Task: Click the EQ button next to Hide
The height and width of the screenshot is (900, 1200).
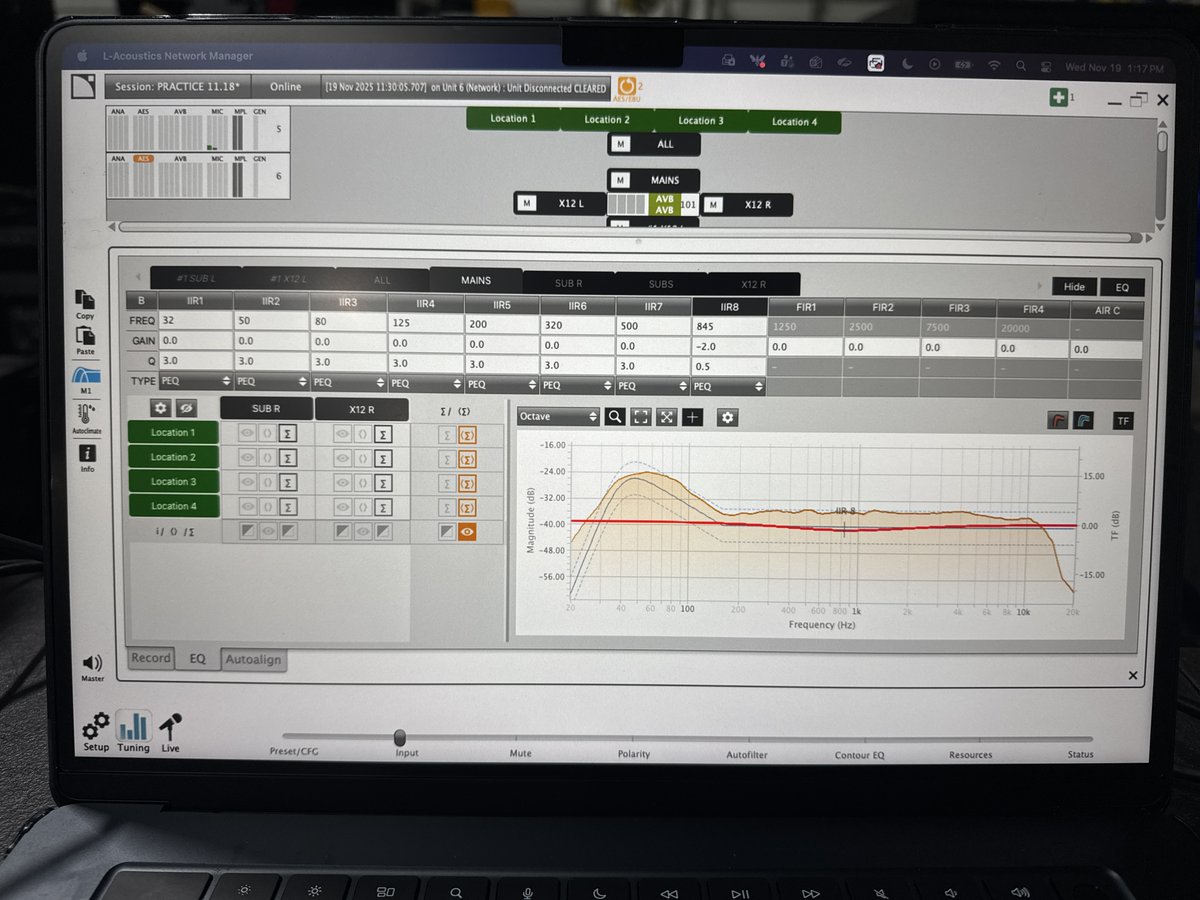Action: [1122, 287]
